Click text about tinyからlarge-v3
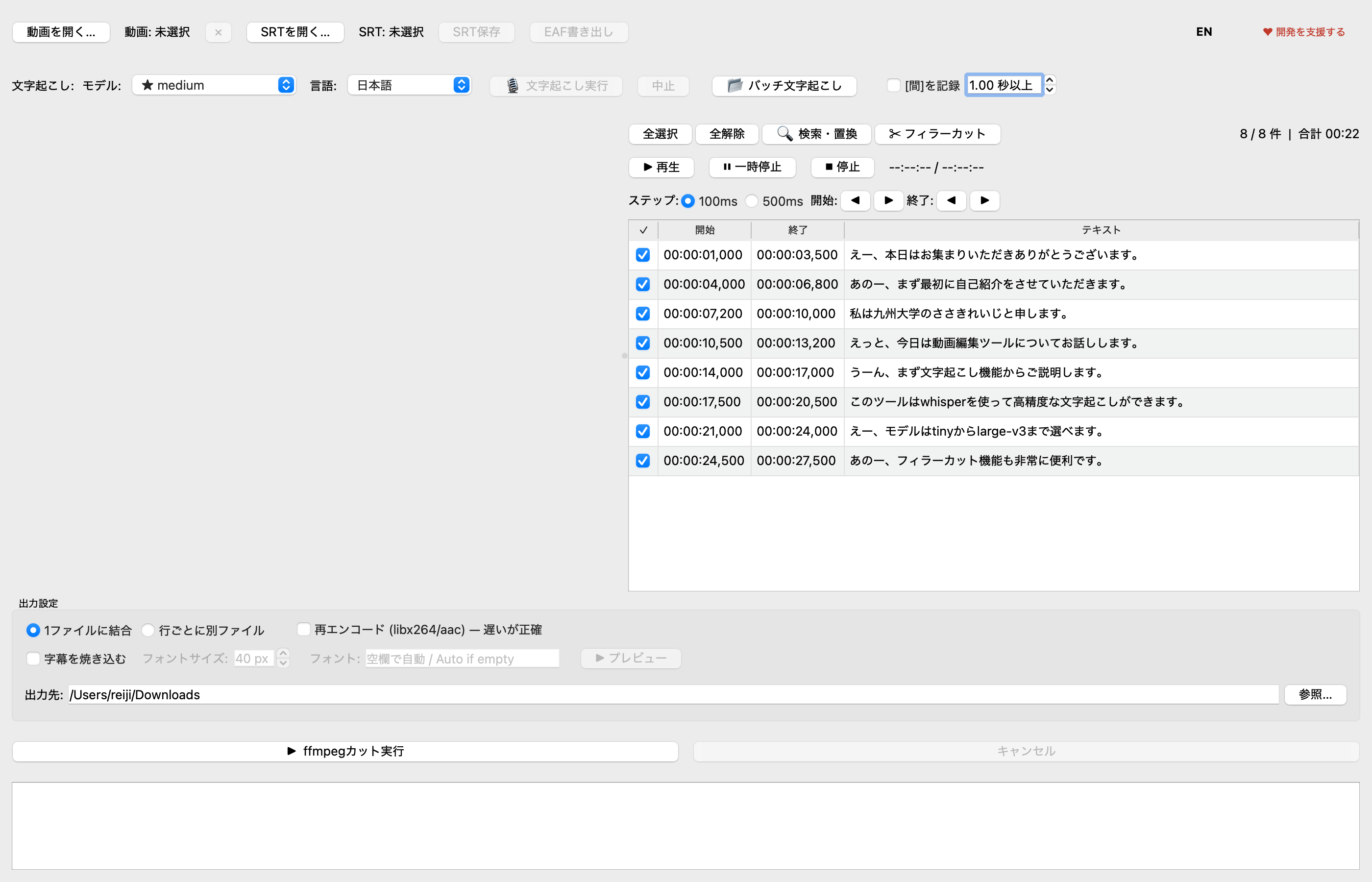Screen dimensions: 1372x882 978,431
